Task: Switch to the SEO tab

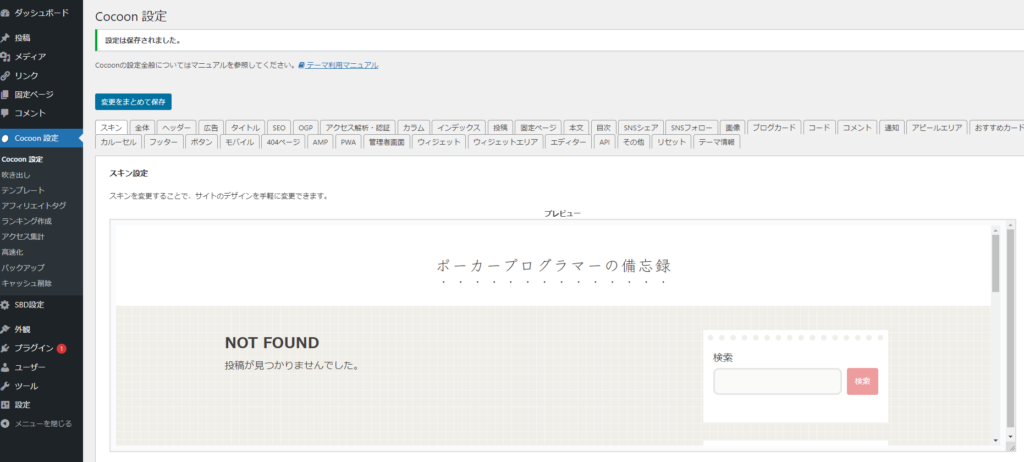Action: pos(279,127)
